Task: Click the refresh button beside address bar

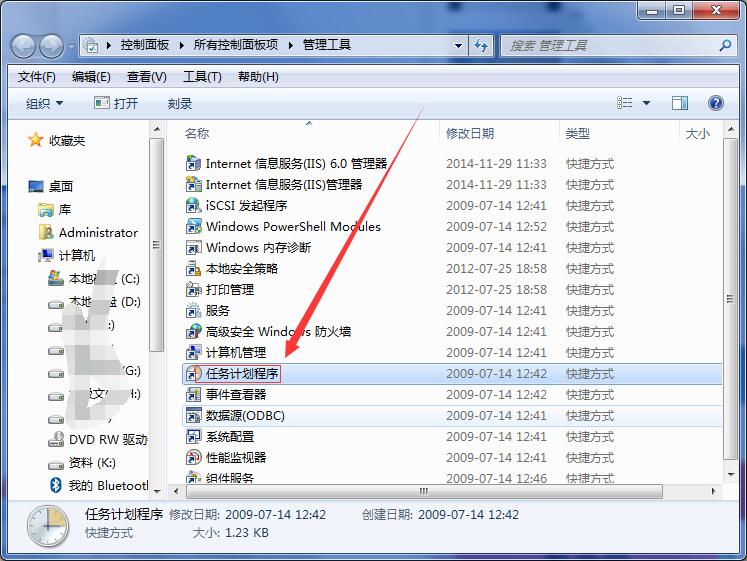Action: [x=481, y=46]
